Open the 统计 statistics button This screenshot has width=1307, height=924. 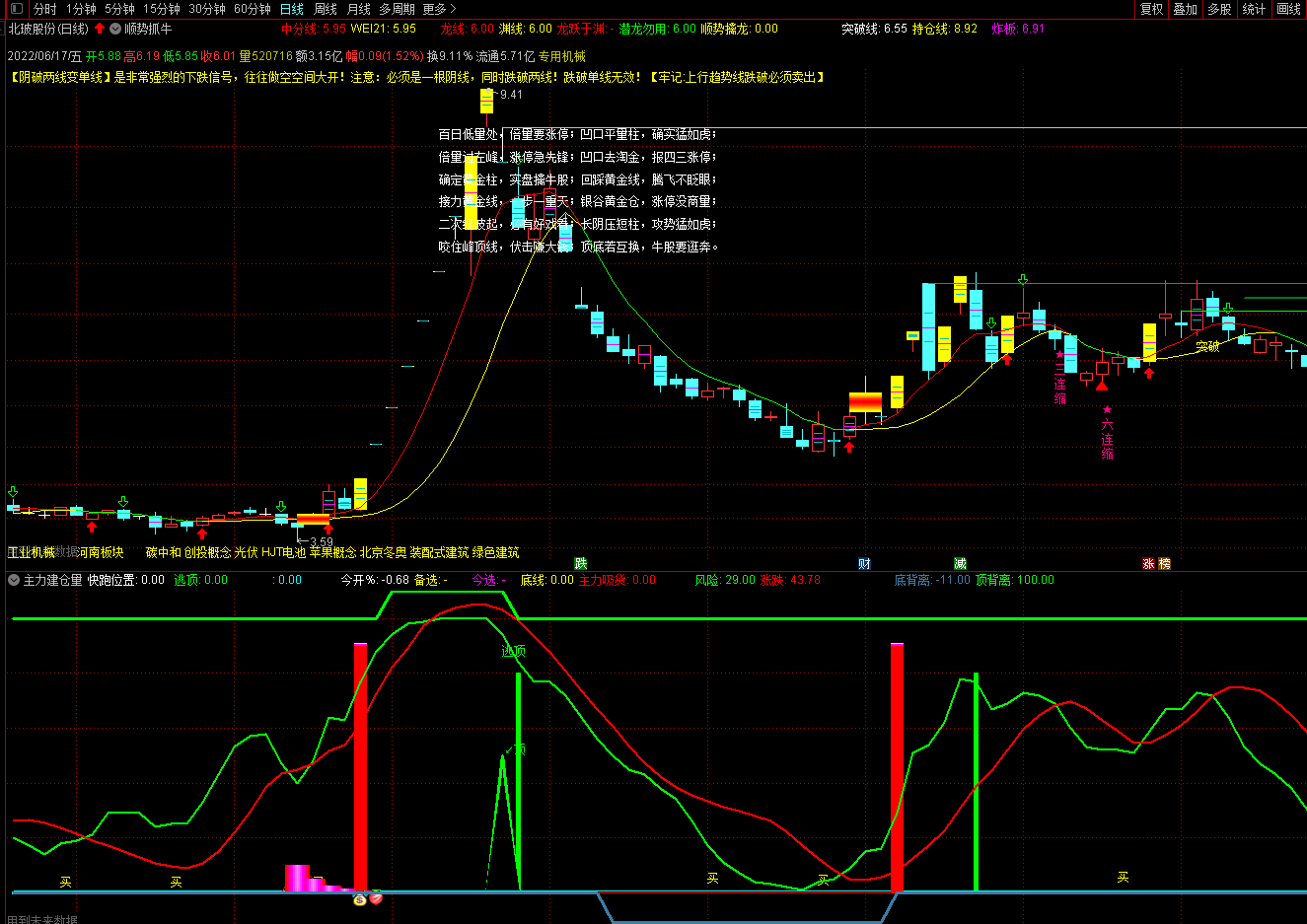pos(1255,9)
